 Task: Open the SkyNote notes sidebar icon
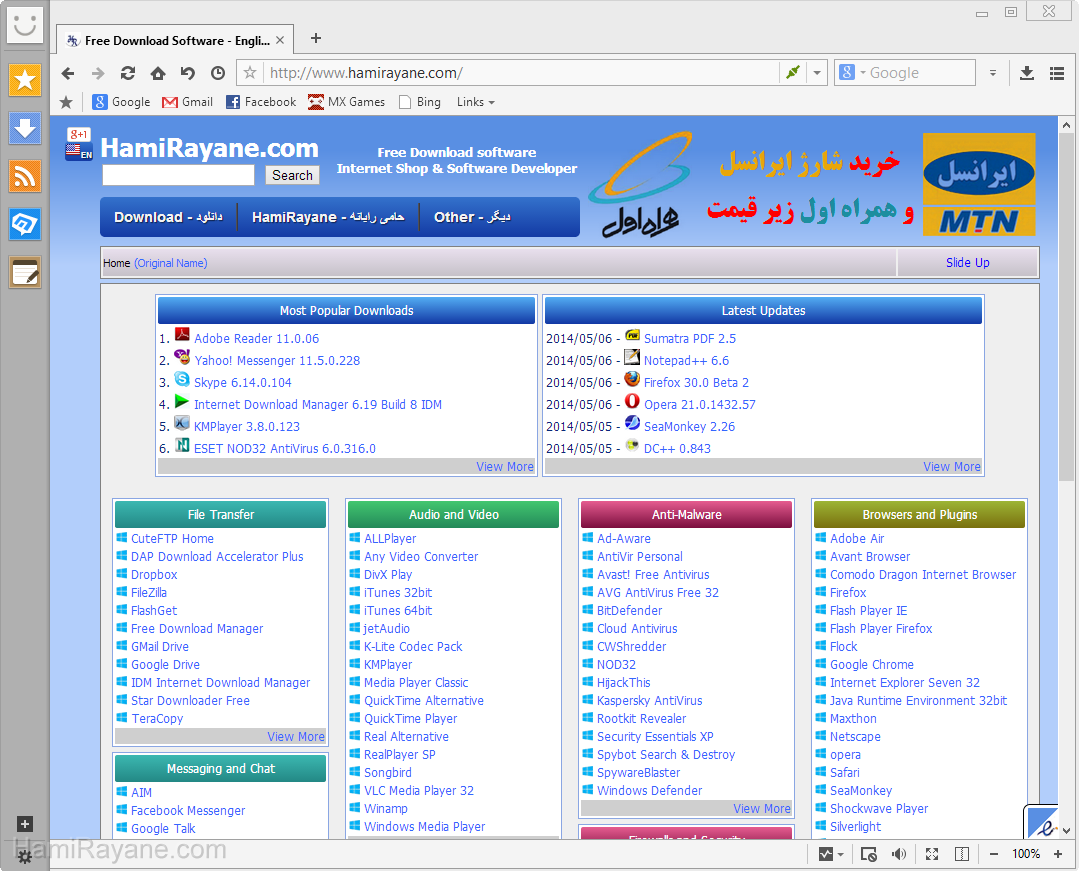(x=25, y=224)
